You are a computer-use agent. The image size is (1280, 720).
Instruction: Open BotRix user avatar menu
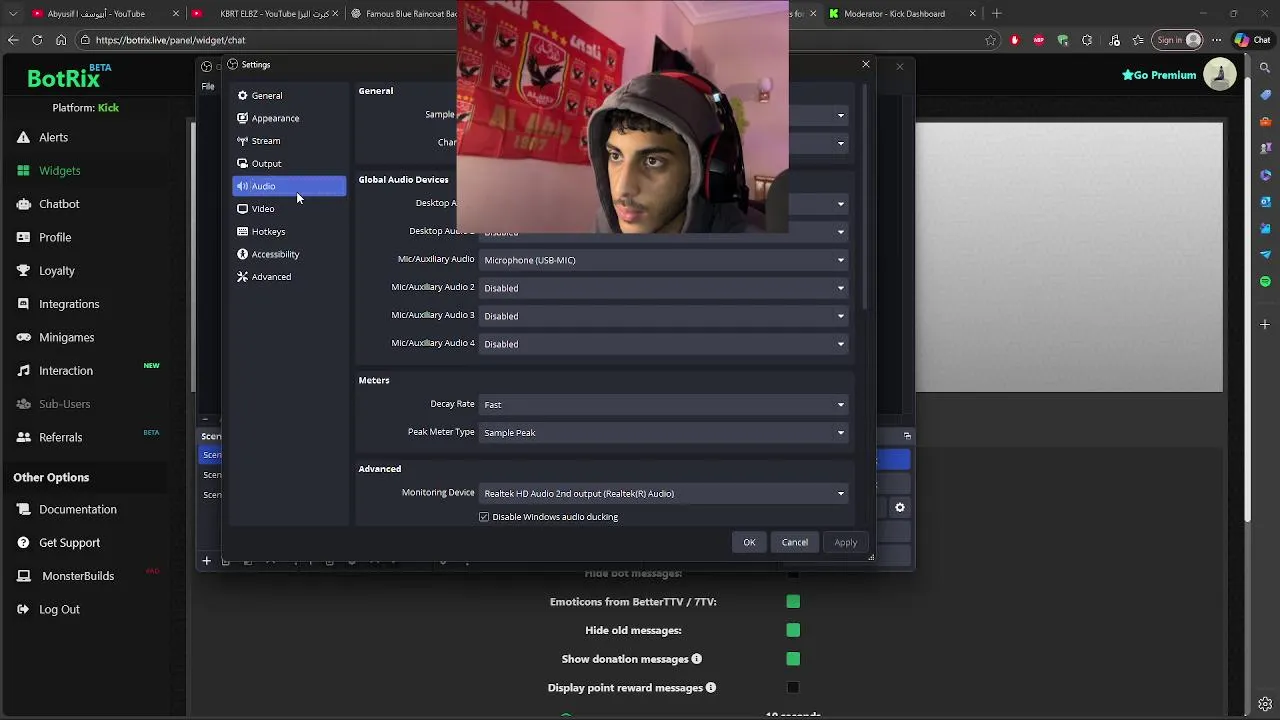click(1220, 74)
